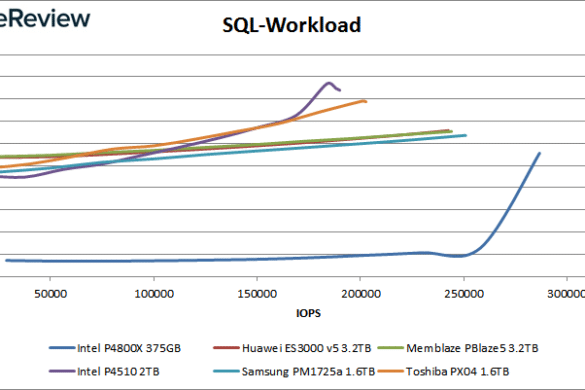Click the 250000 axis tick label
Viewport: 585px width, 390px height.
tap(464, 294)
